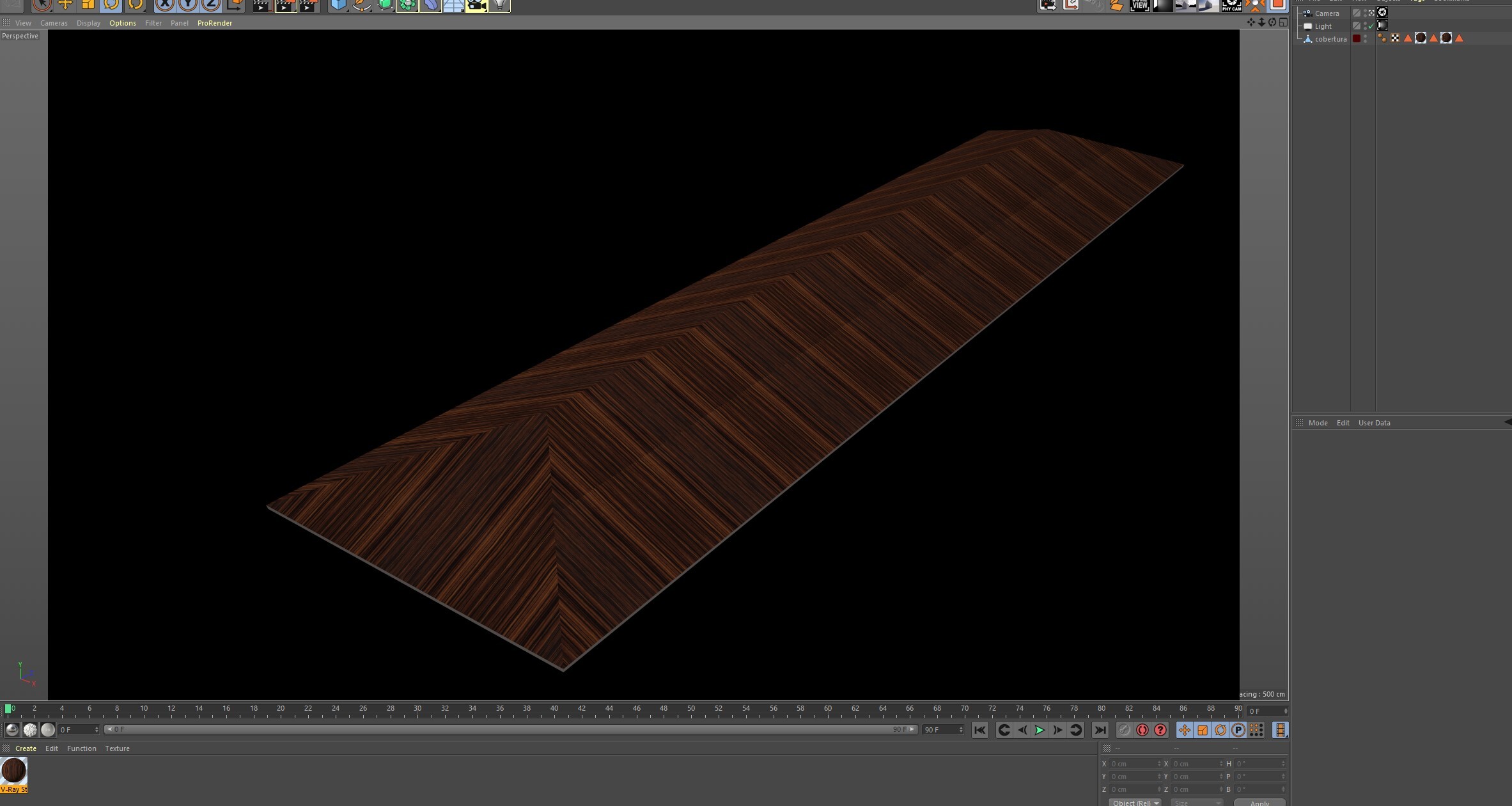Activate the Scale tool in top toolbar
The height and width of the screenshot is (806, 1512).
(x=88, y=5)
